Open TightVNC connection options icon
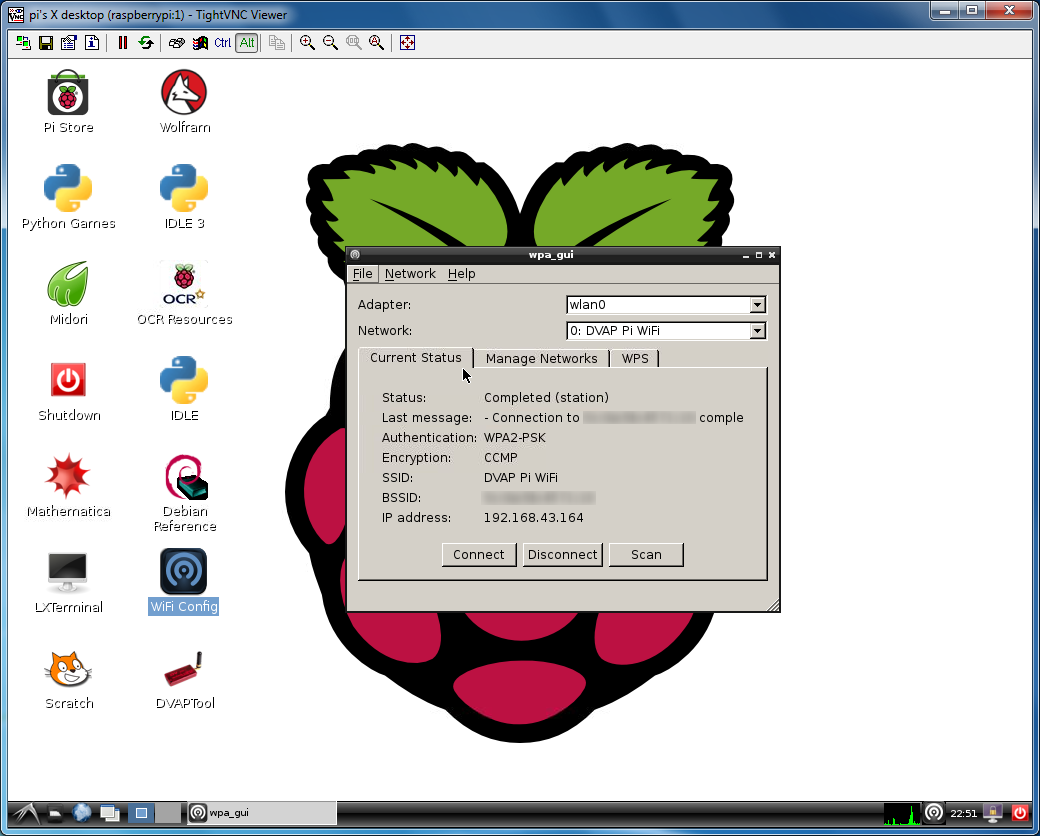This screenshot has width=1040, height=836. [69, 43]
